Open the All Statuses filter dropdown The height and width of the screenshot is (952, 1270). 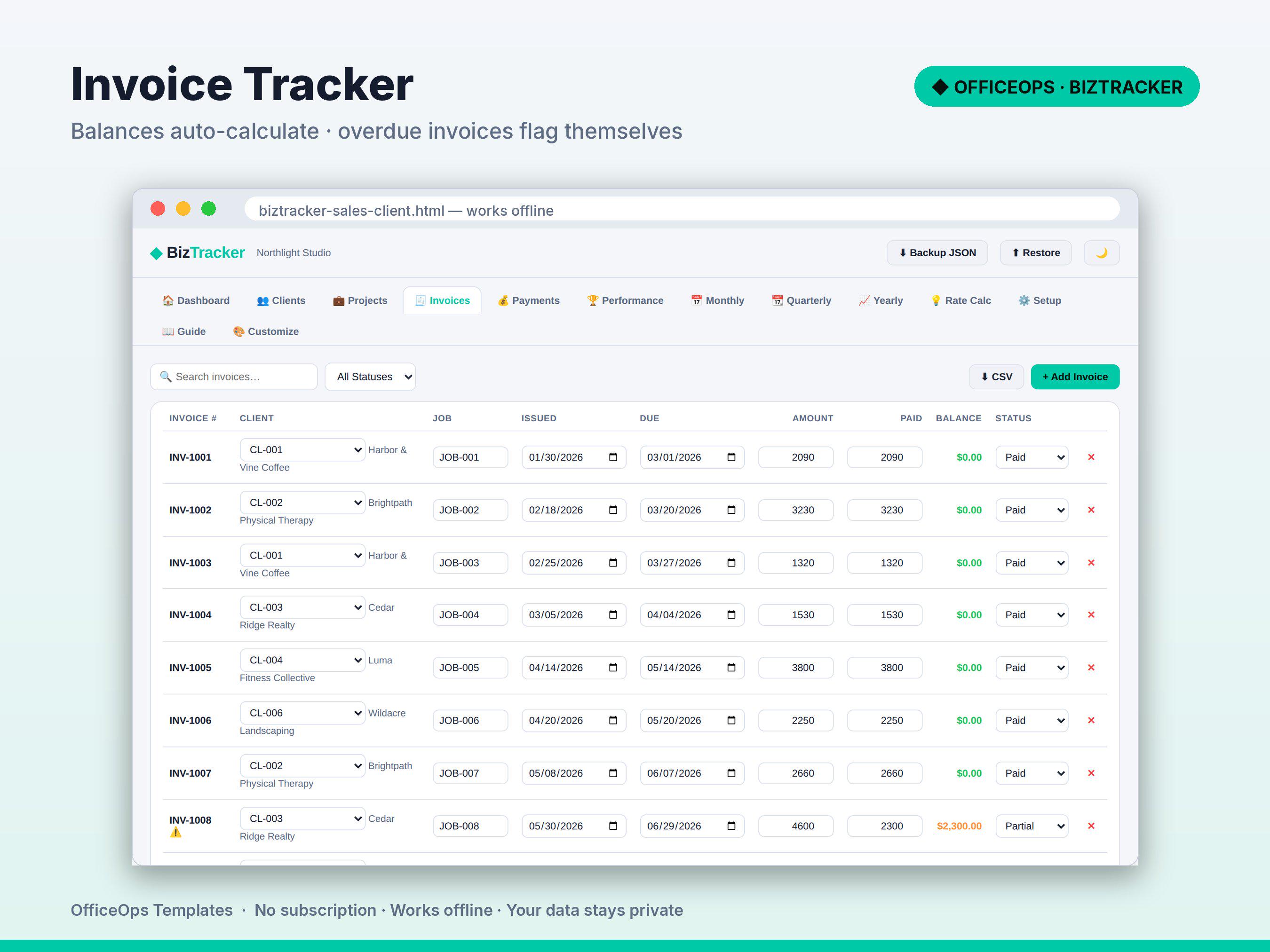click(x=370, y=377)
